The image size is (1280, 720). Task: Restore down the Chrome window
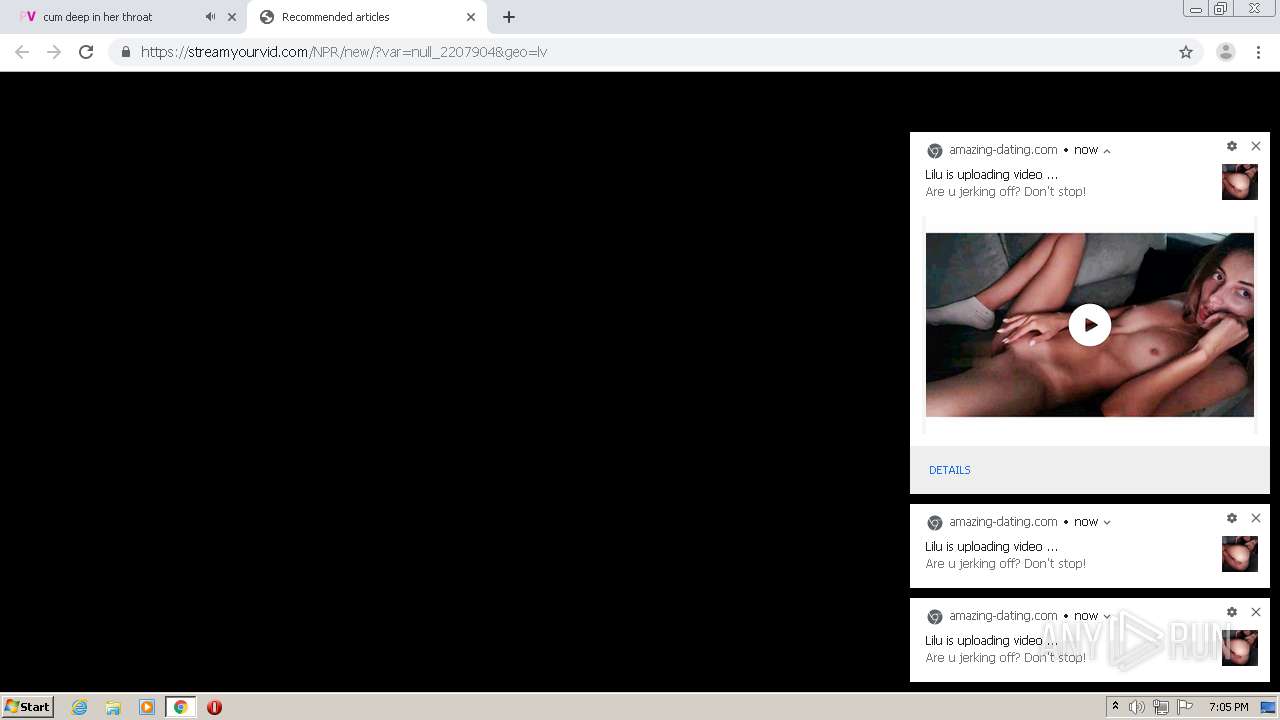click(1220, 9)
